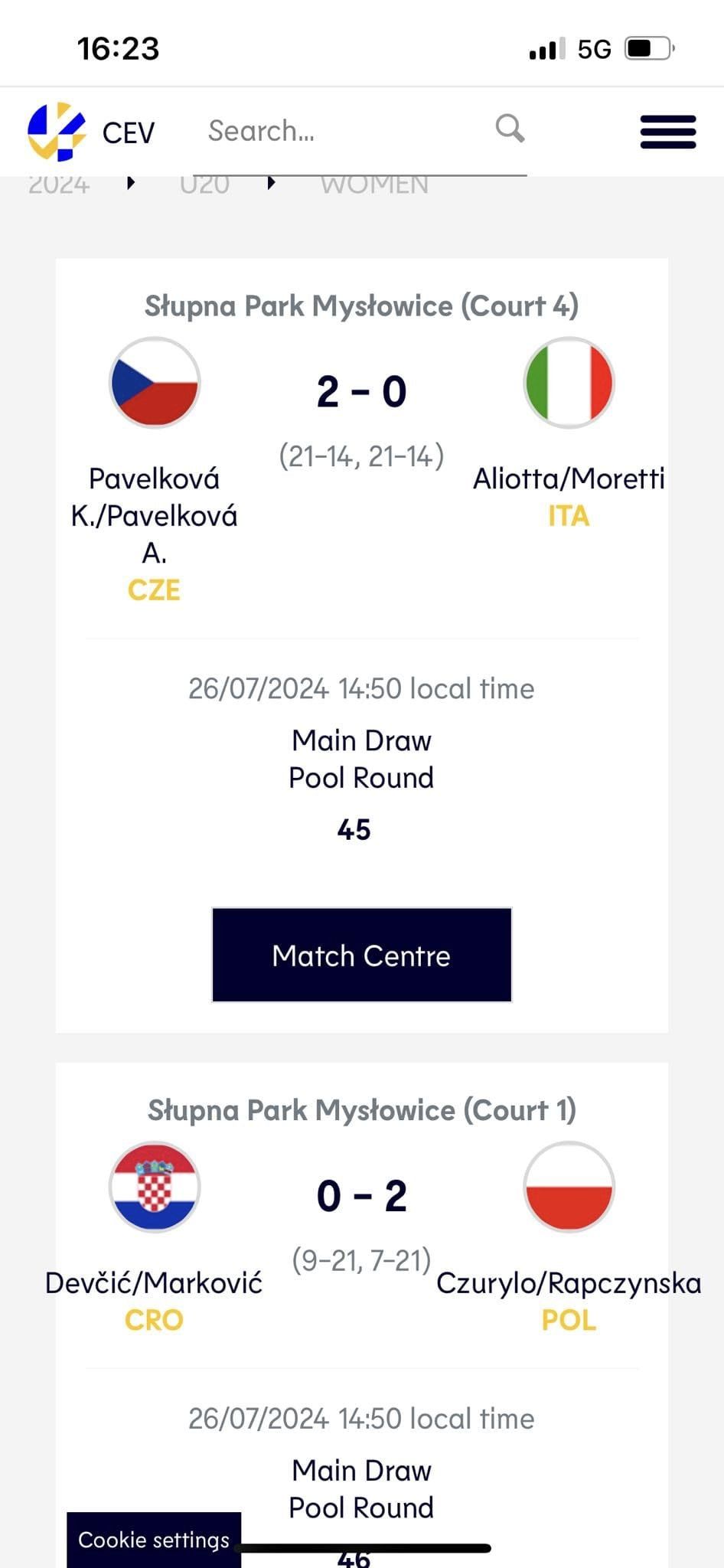Tap the Croatia flag icon
The width and height of the screenshot is (724, 1568).
pyautogui.click(x=155, y=1187)
